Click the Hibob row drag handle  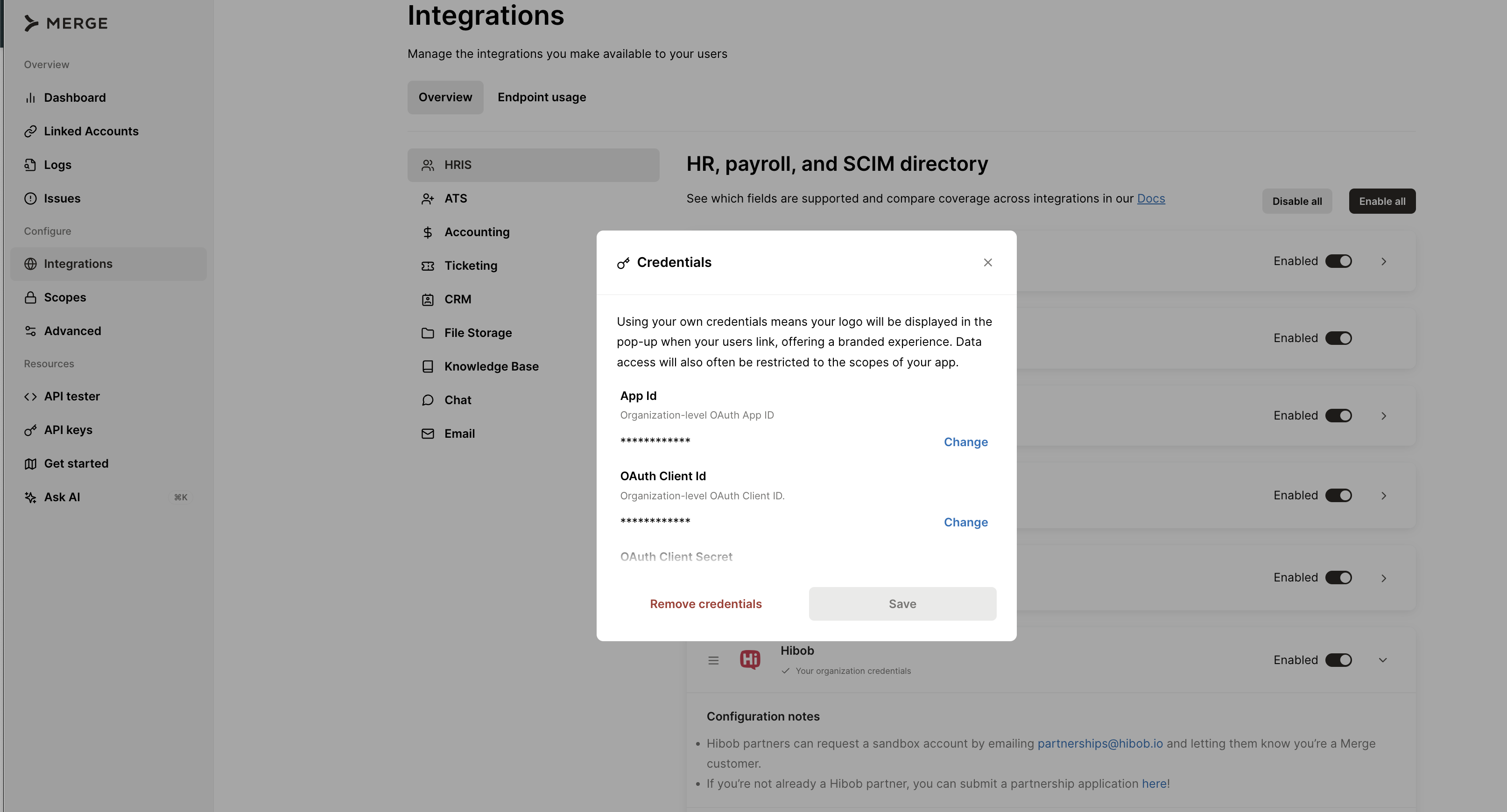click(x=713, y=661)
